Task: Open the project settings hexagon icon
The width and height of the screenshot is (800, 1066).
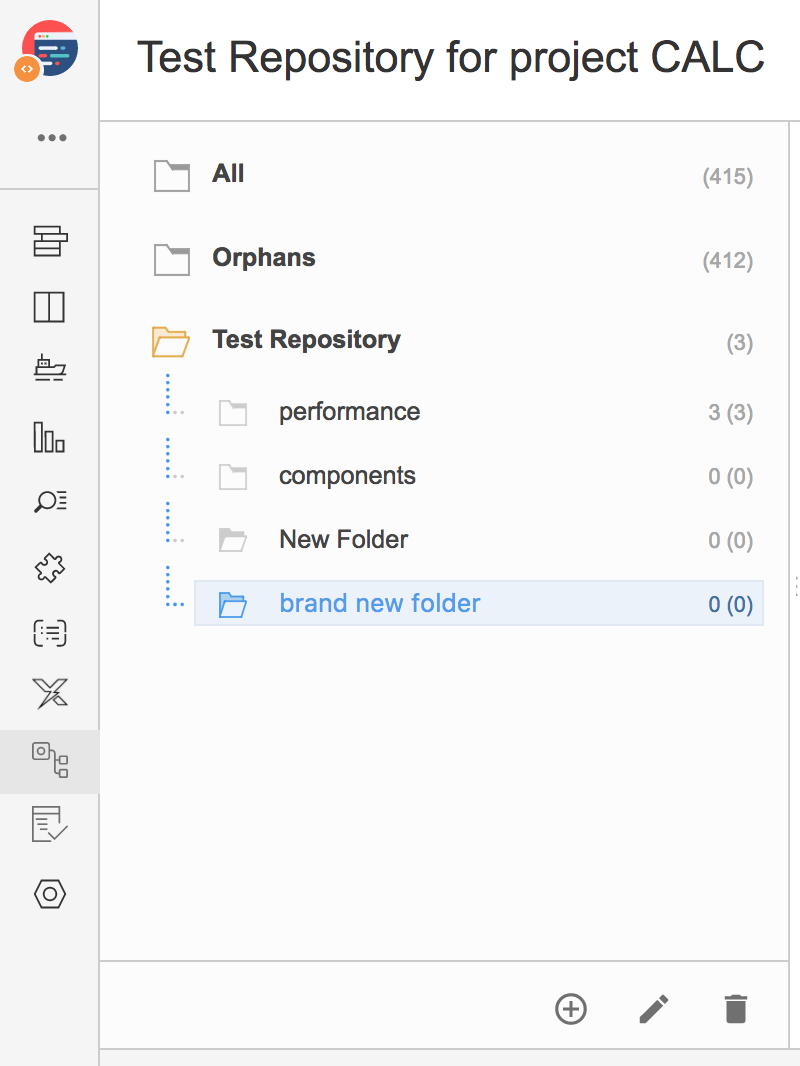Action: click(x=50, y=894)
